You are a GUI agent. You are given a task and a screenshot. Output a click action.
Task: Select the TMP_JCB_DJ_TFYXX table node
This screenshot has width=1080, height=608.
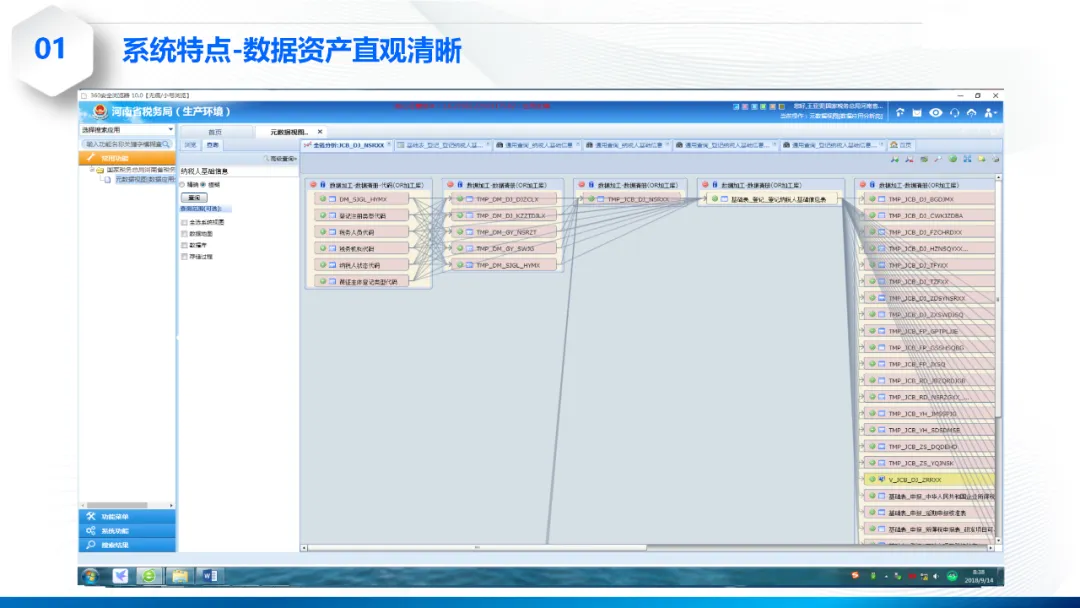coord(929,265)
